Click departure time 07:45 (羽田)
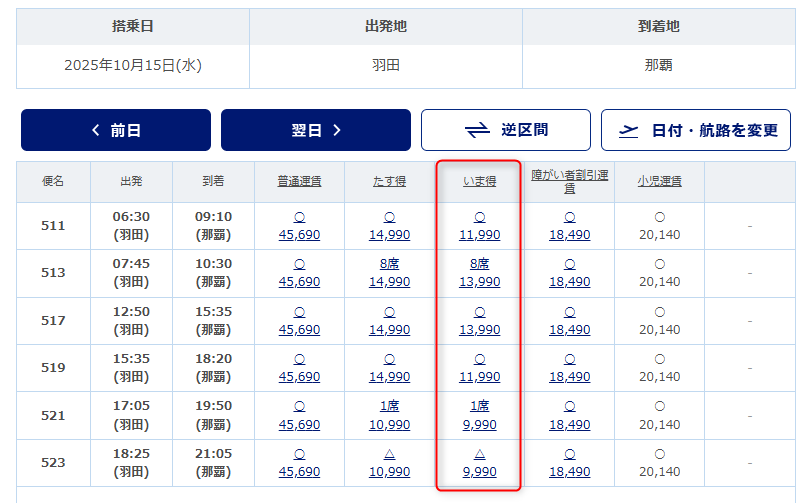 pyautogui.click(x=131, y=273)
